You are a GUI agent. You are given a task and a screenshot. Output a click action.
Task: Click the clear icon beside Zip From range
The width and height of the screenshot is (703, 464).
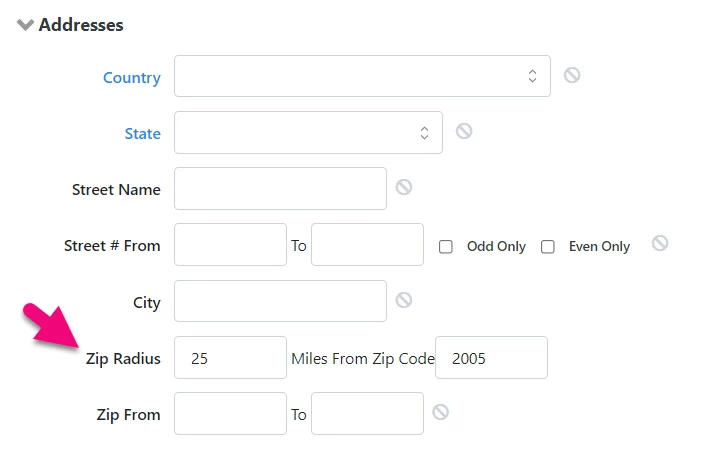[x=440, y=412]
